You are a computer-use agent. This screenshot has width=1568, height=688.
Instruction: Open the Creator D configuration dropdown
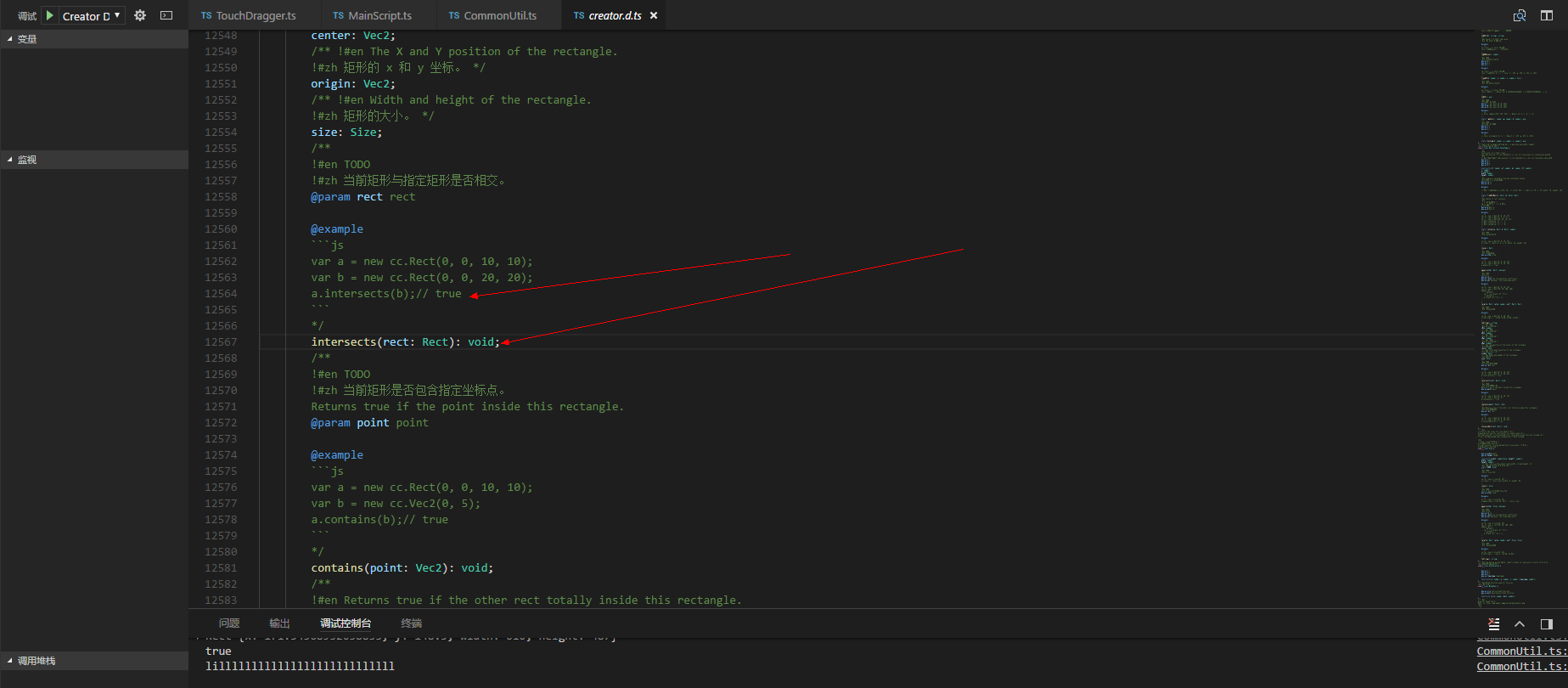pos(92,15)
